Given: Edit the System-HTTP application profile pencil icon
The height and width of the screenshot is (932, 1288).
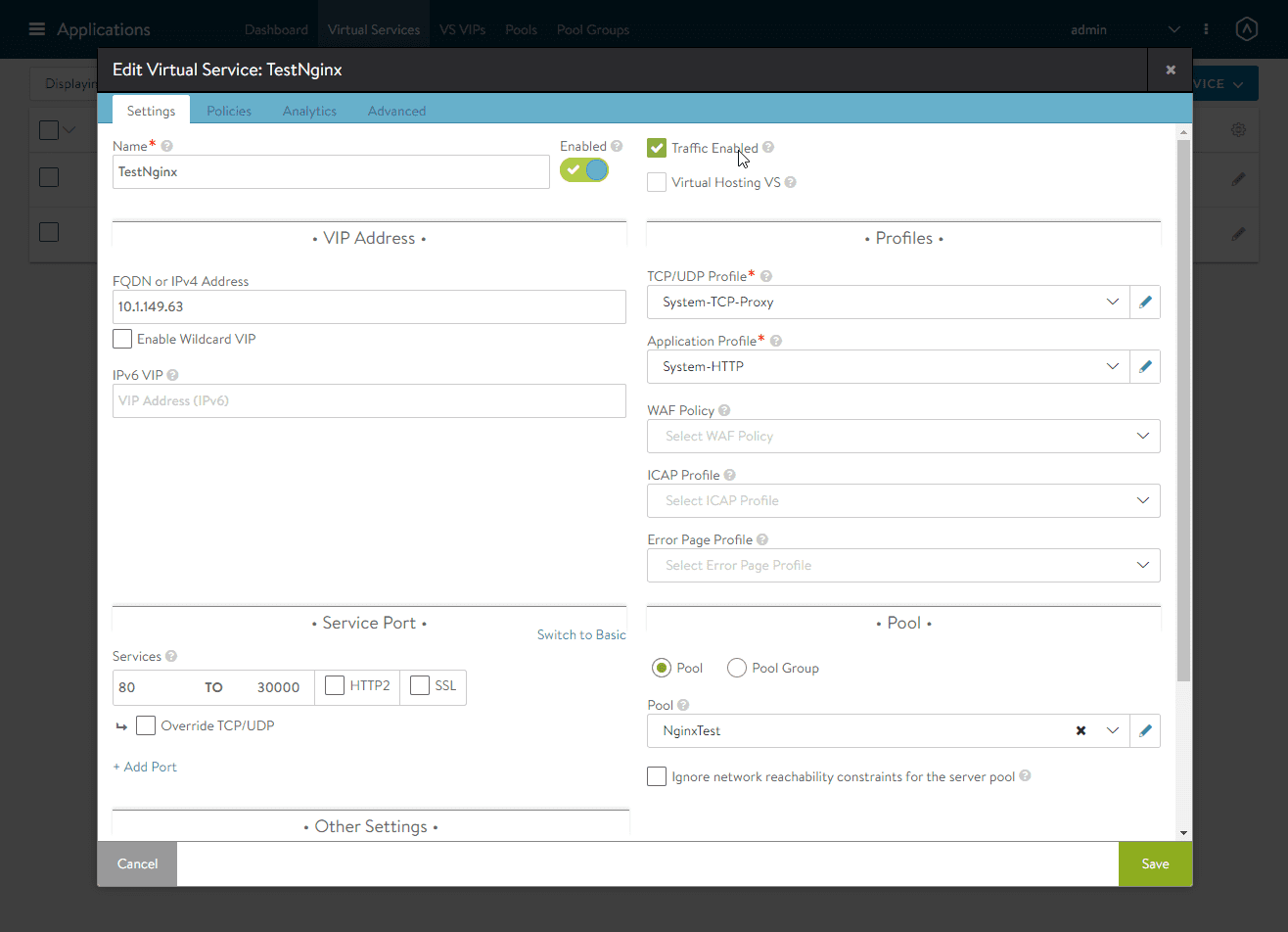Looking at the screenshot, I should [x=1145, y=366].
